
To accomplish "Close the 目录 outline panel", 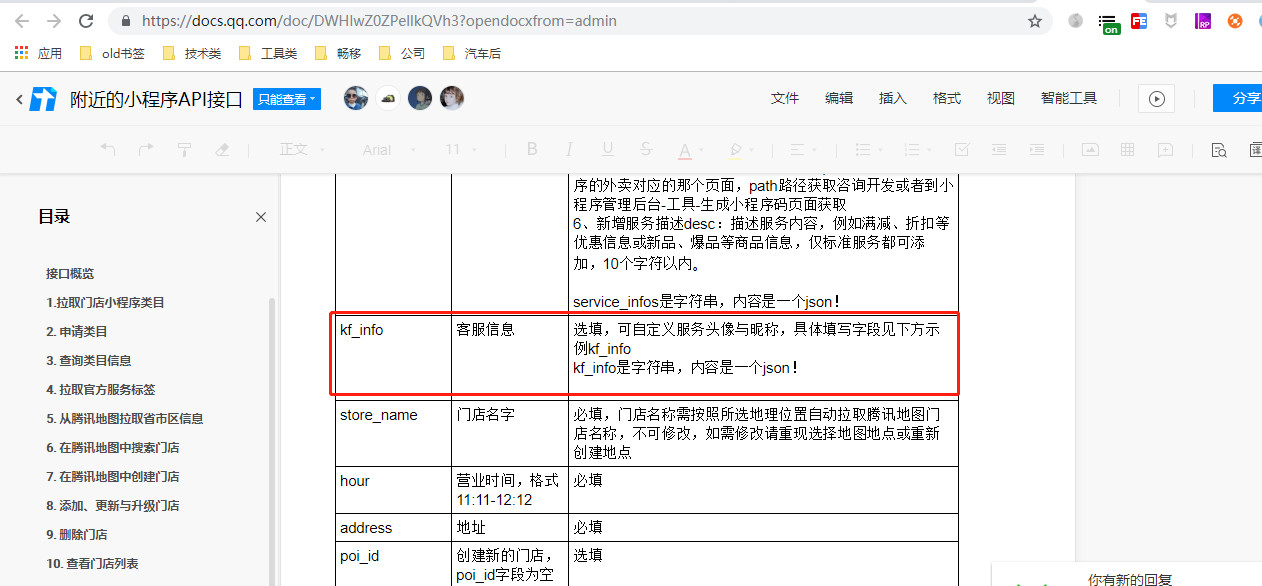I will pos(261,217).
